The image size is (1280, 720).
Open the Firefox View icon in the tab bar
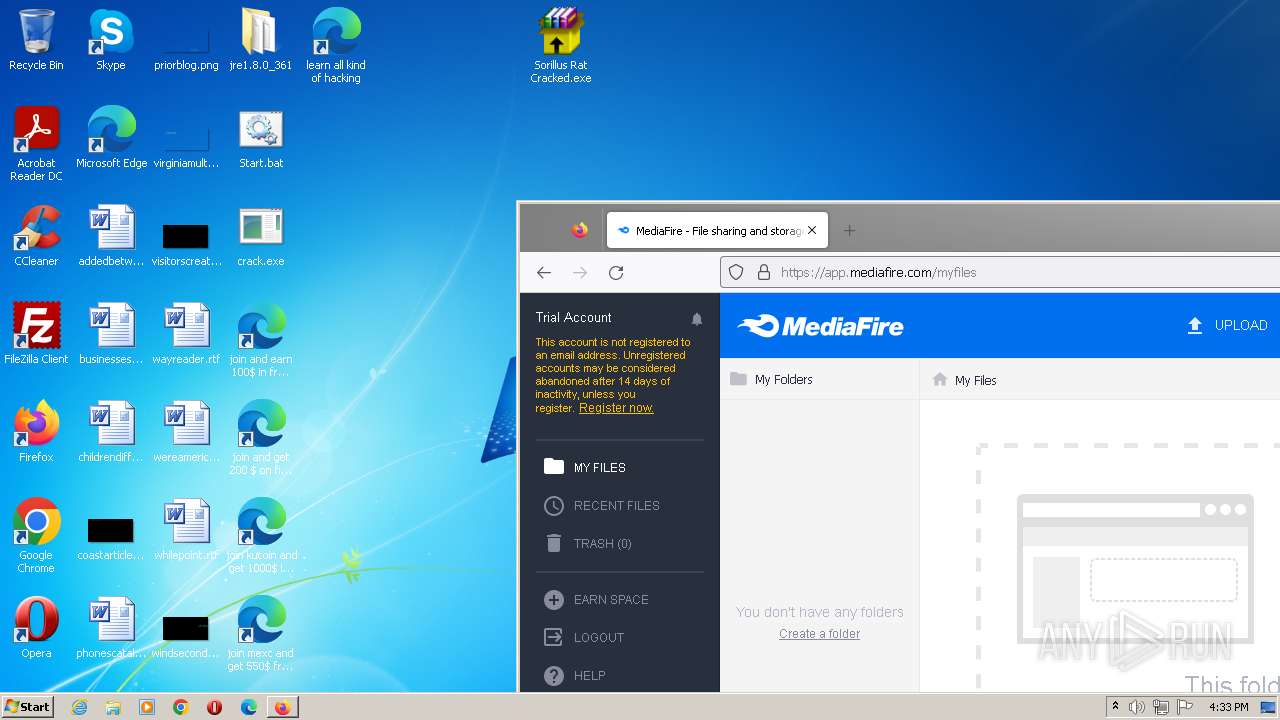tap(580, 230)
